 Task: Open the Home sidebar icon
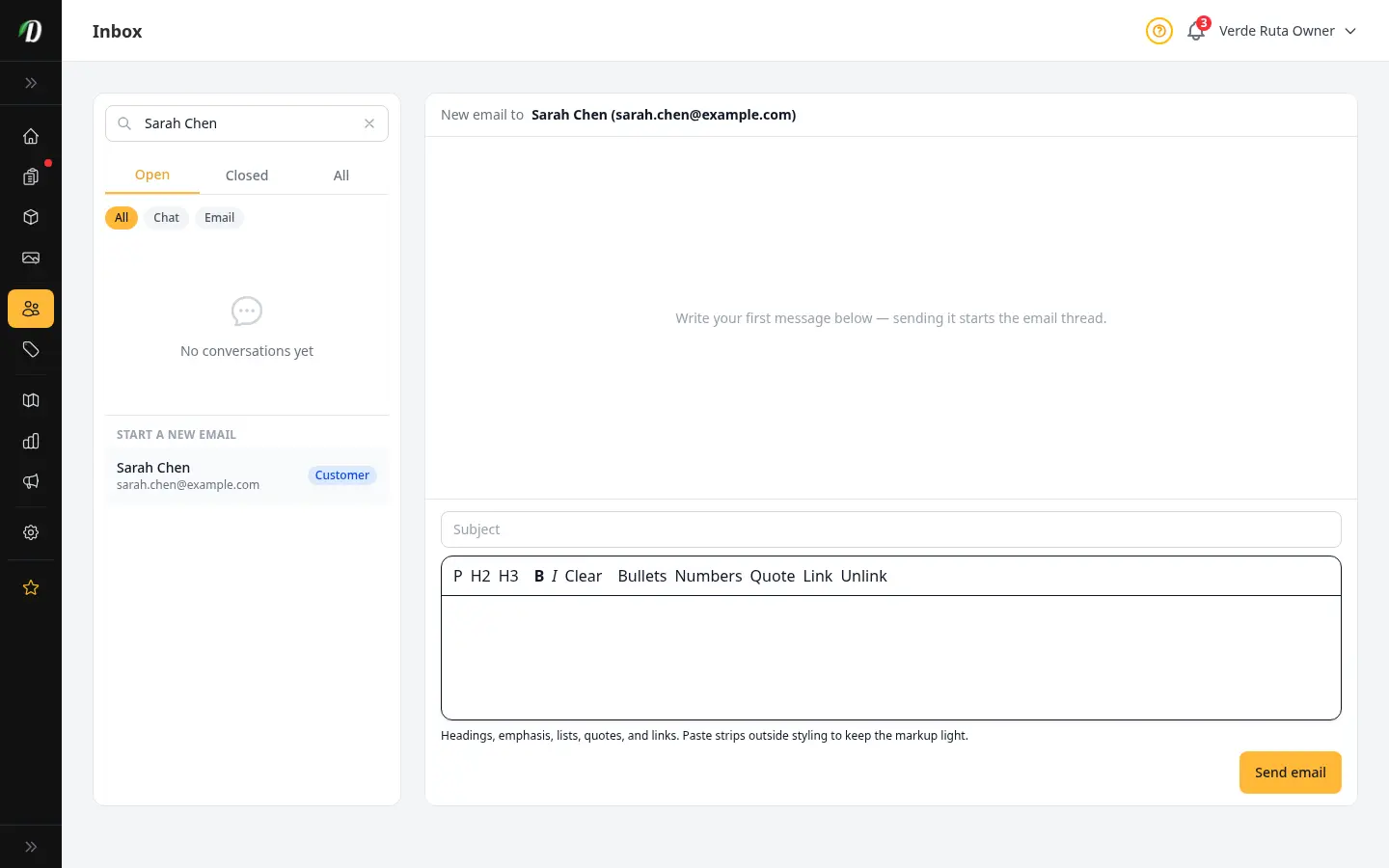(x=31, y=136)
